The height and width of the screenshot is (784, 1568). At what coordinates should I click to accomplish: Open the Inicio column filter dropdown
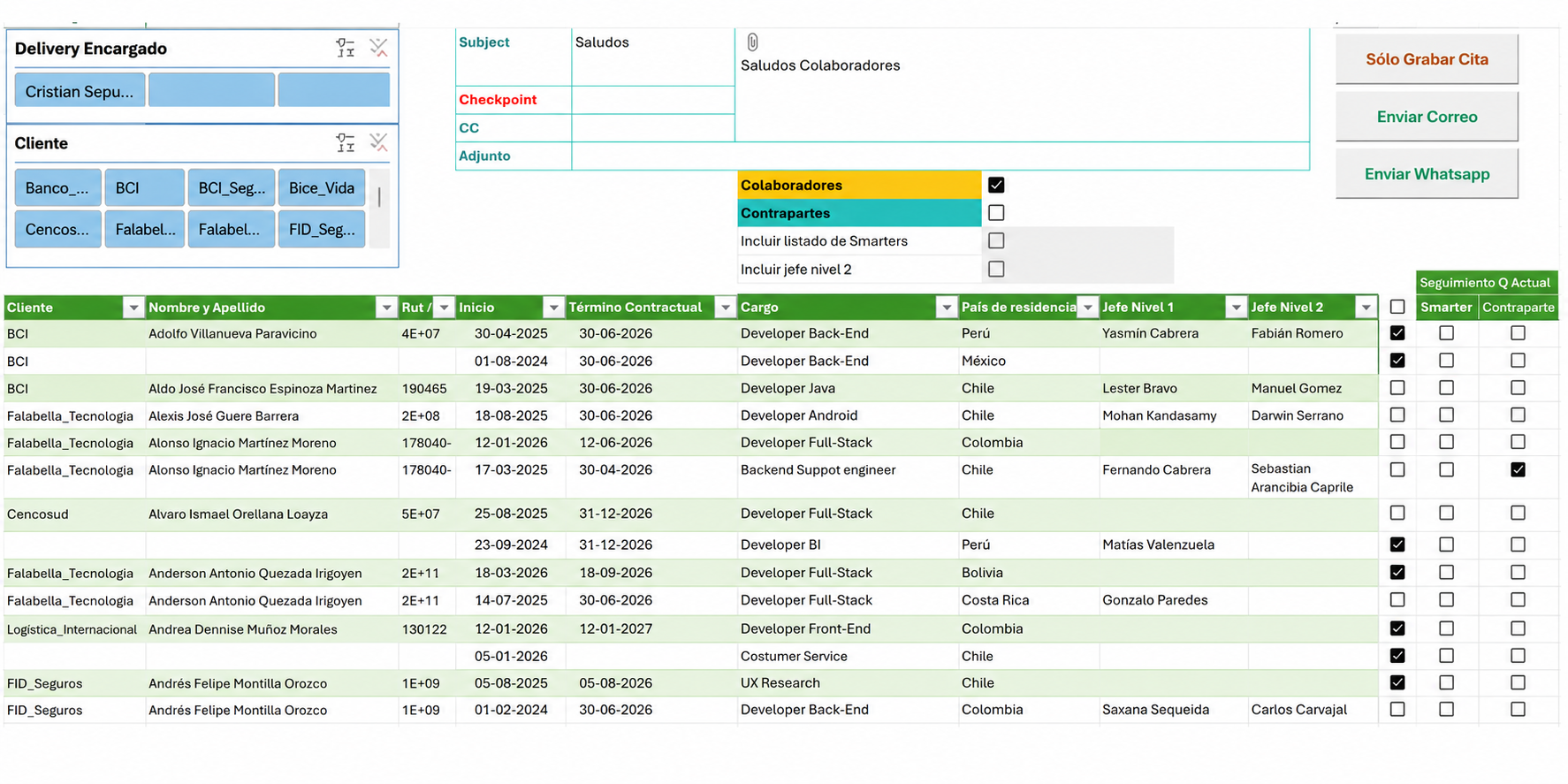[553, 308]
